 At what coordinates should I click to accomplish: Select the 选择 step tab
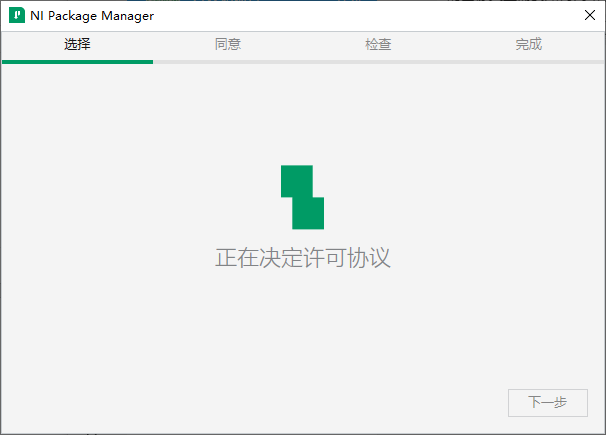(x=77, y=44)
